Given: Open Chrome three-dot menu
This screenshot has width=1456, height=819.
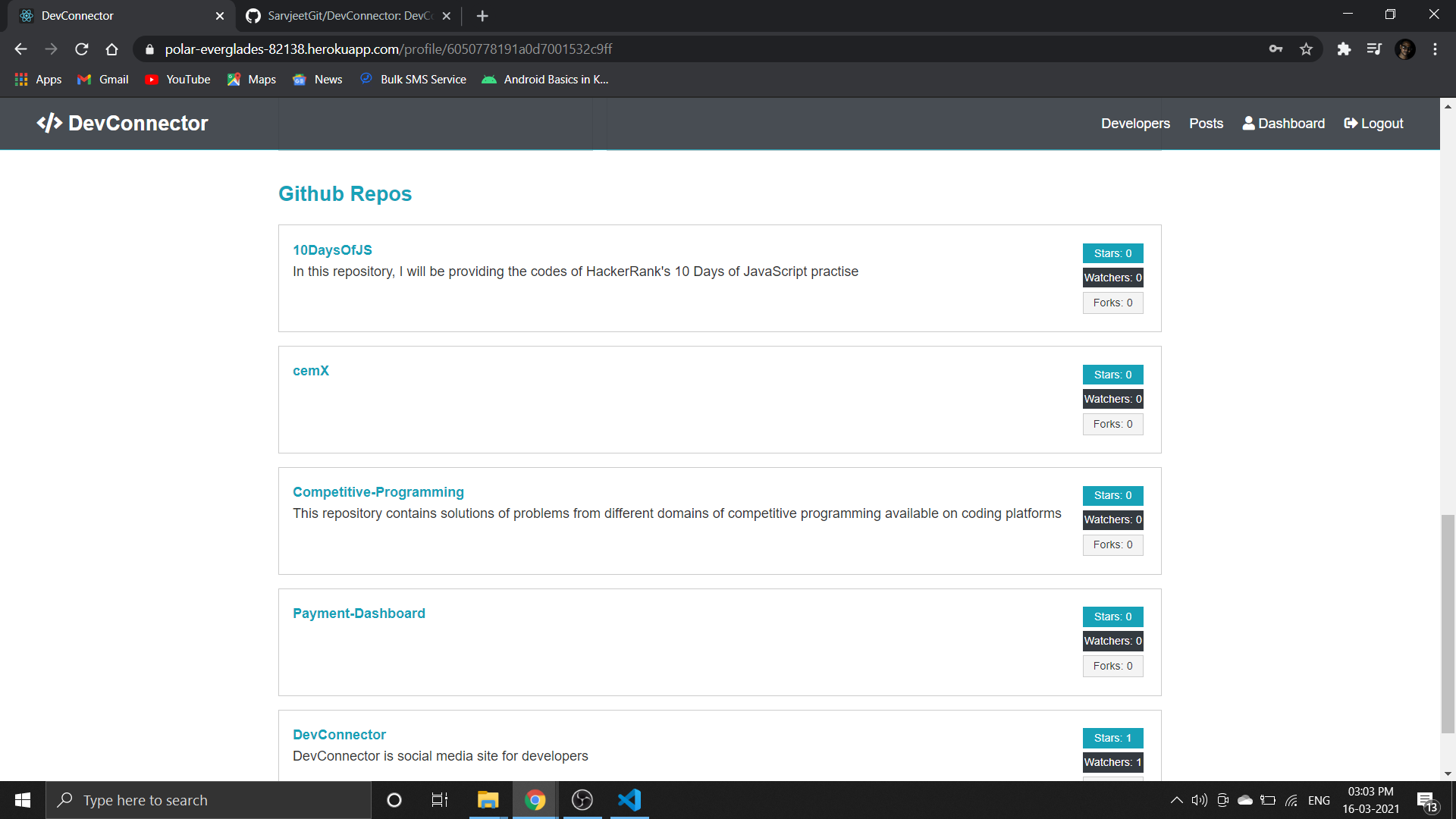Looking at the screenshot, I should click(1435, 49).
